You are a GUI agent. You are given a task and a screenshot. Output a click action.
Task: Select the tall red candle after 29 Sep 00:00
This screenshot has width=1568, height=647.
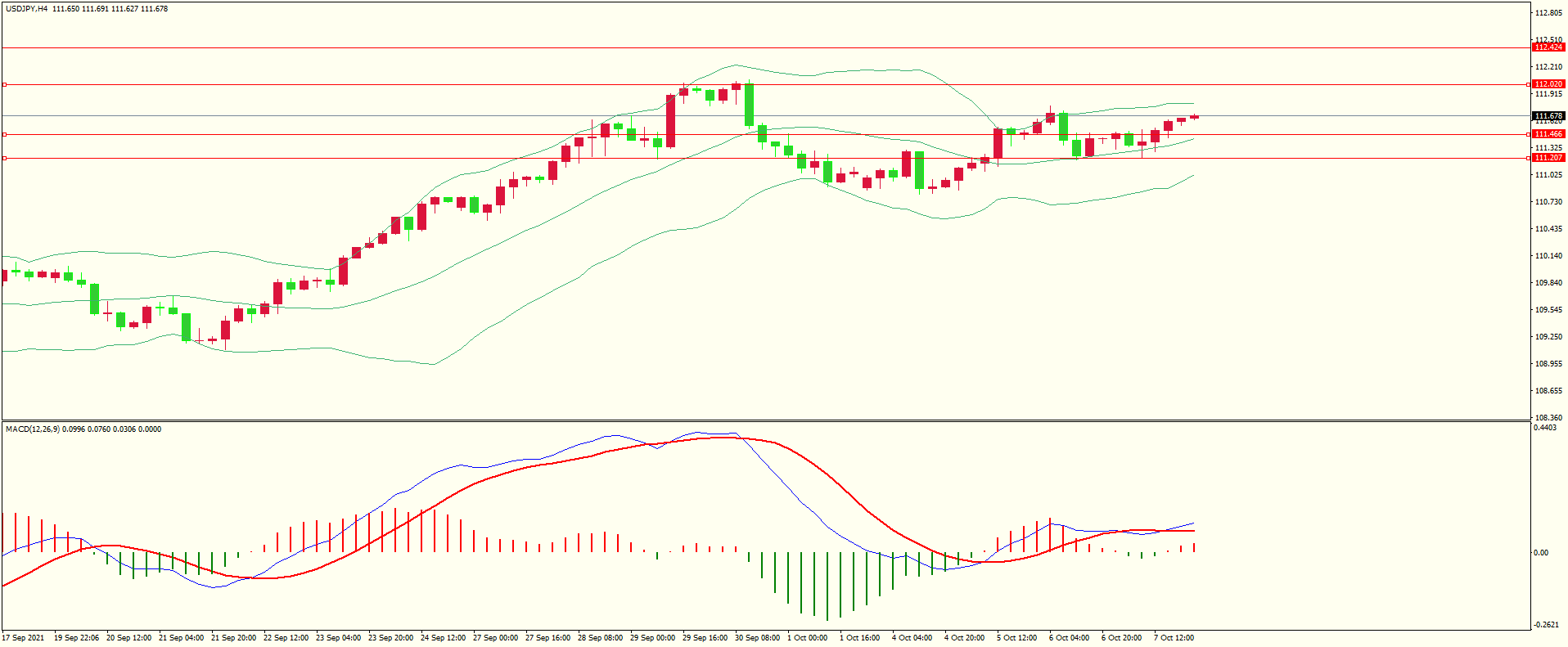671,121
